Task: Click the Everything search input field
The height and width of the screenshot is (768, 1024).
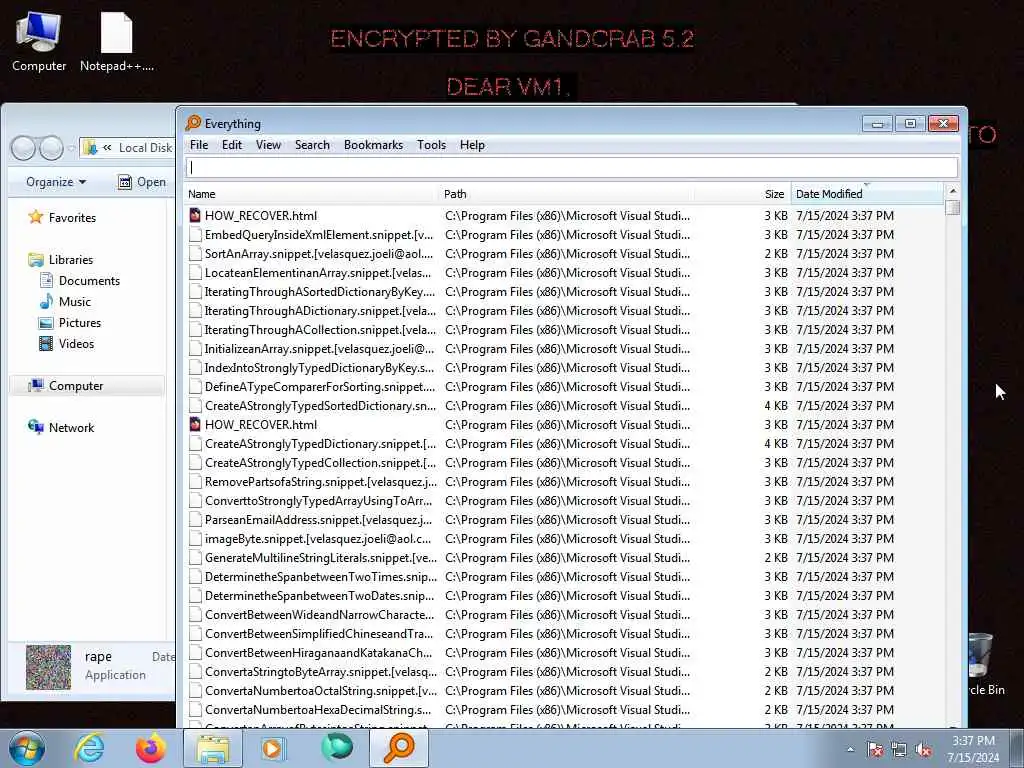Action: [571, 168]
